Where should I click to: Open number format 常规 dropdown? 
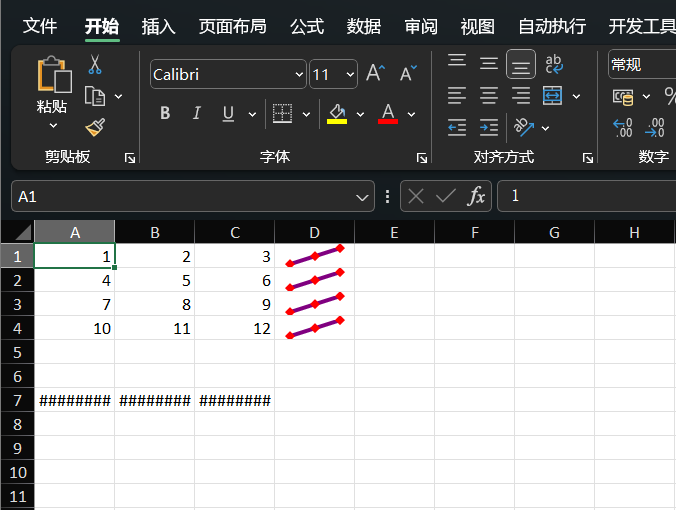pyautogui.click(x=642, y=65)
